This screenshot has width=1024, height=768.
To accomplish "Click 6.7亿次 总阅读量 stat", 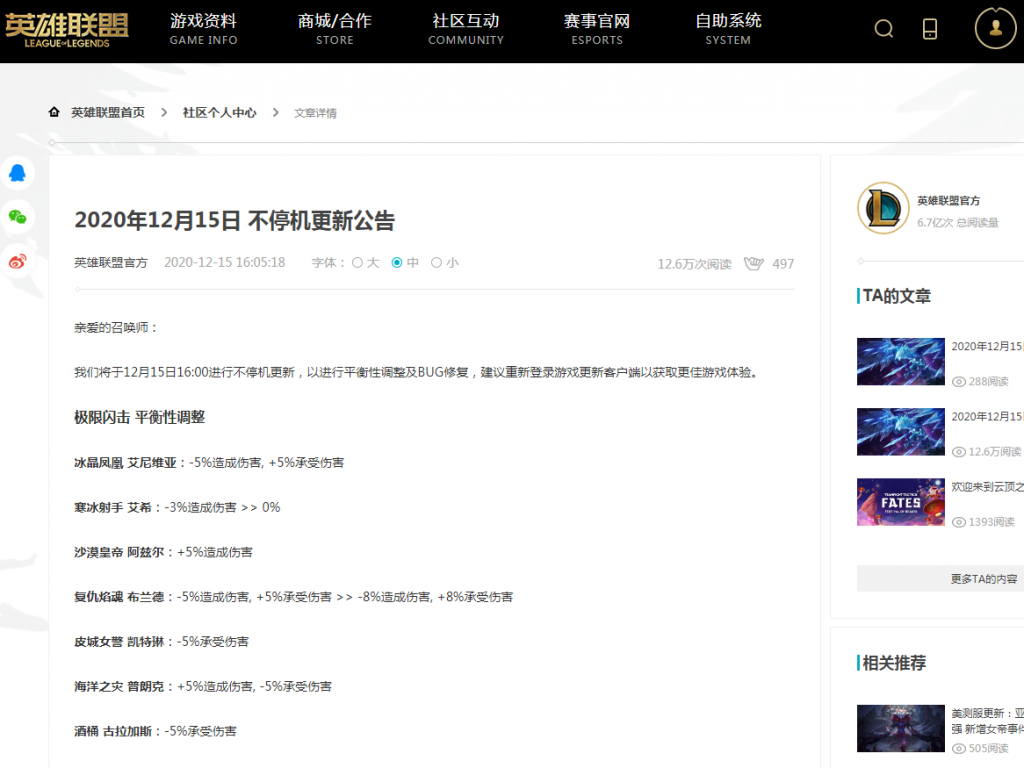I will click(x=957, y=223).
